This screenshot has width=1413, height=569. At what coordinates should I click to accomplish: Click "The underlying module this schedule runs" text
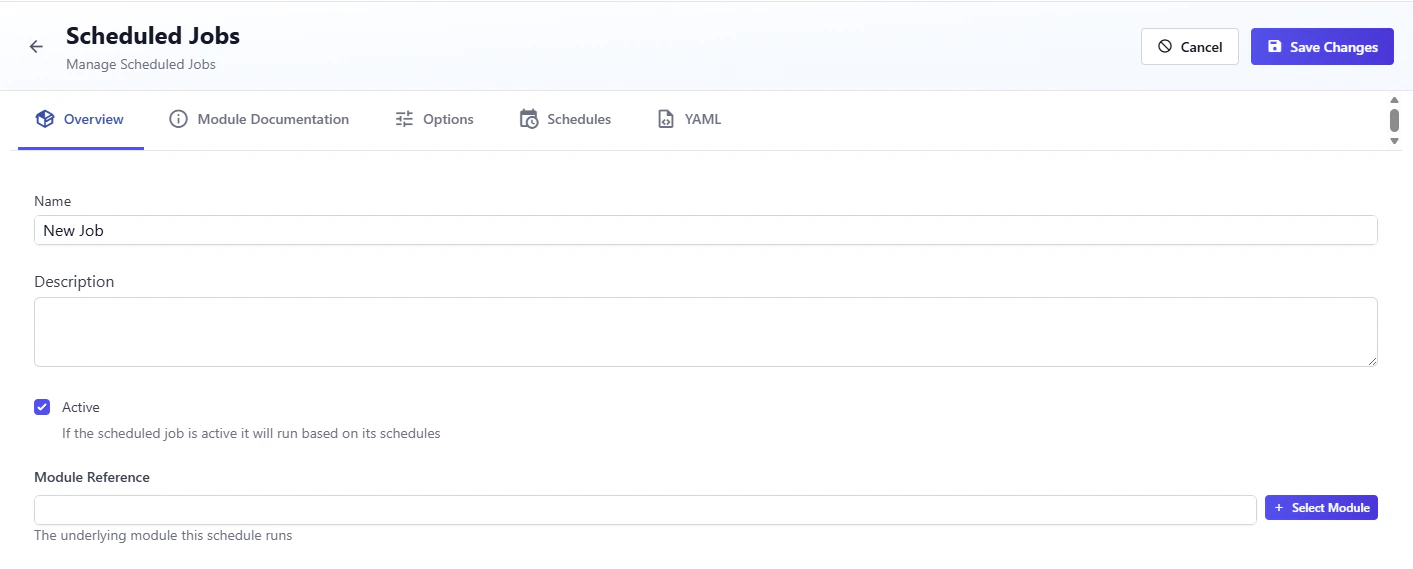163,535
